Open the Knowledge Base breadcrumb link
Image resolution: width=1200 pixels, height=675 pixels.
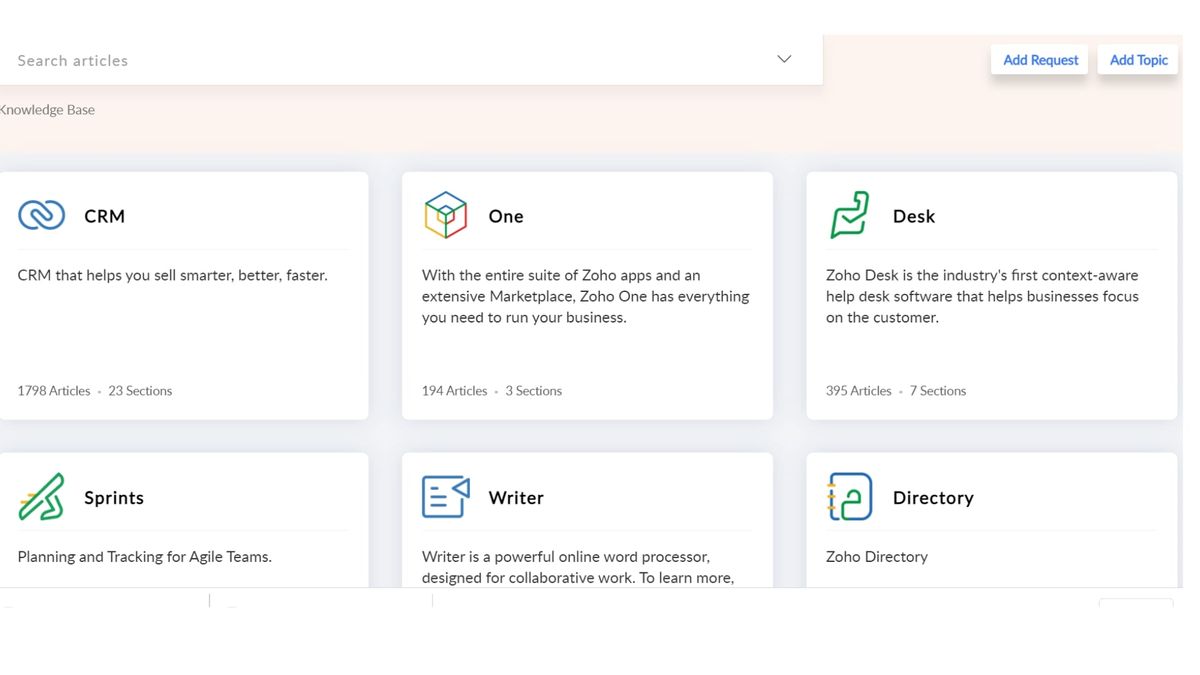click(x=46, y=109)
